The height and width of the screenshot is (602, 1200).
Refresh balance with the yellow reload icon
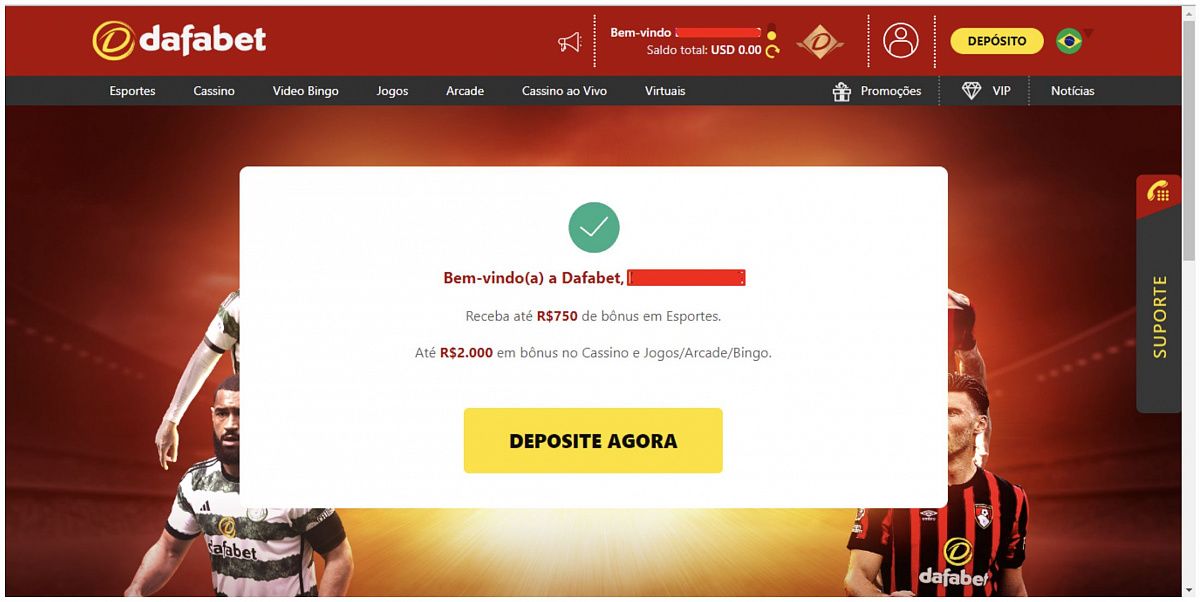[x=771, y=51]
